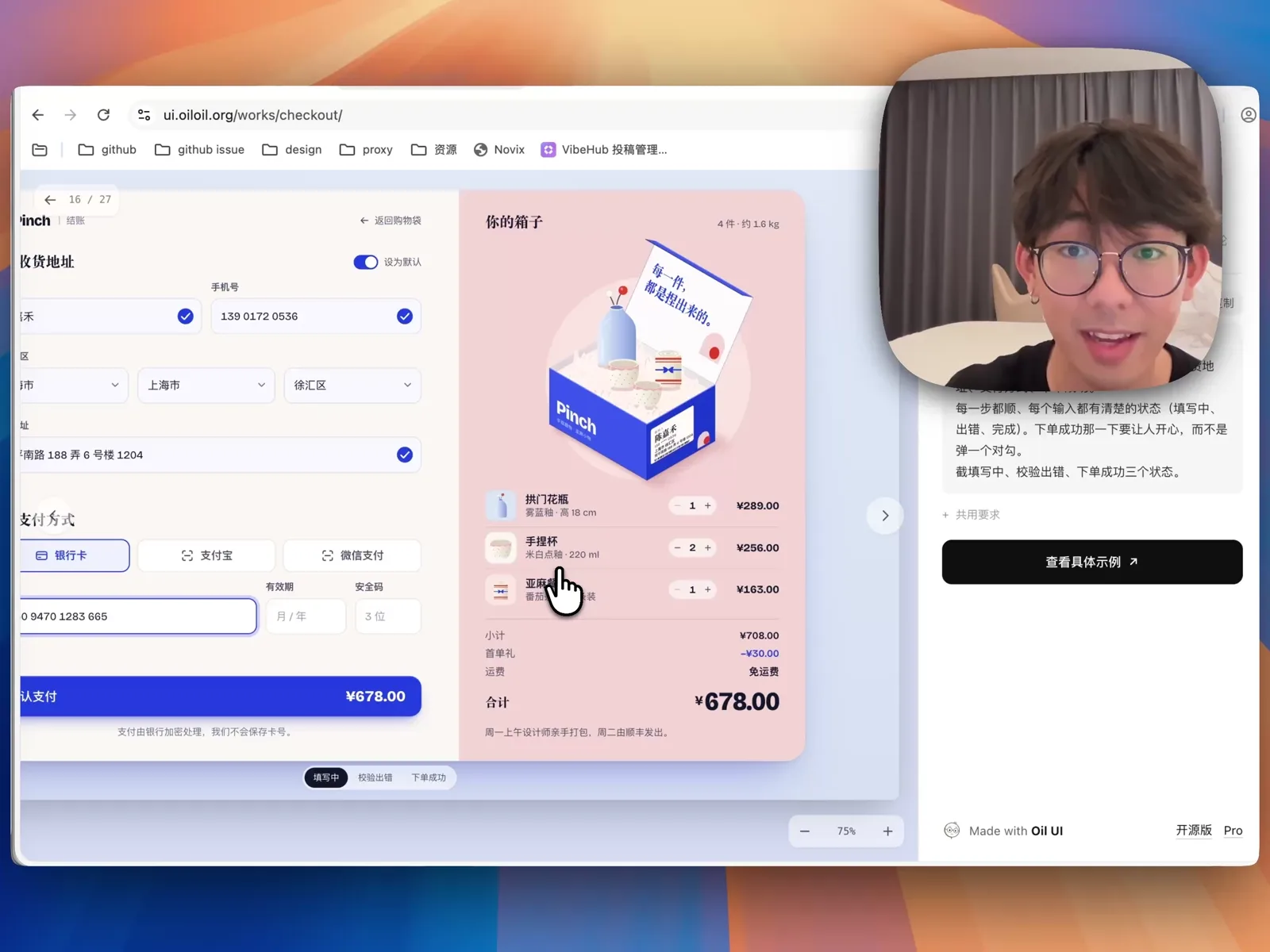Image resolution: width=1270 pixels, height=952 pixels.
Task: Decrease 手捏杯 quantity with minus
Action: click(x=677, y=547)
